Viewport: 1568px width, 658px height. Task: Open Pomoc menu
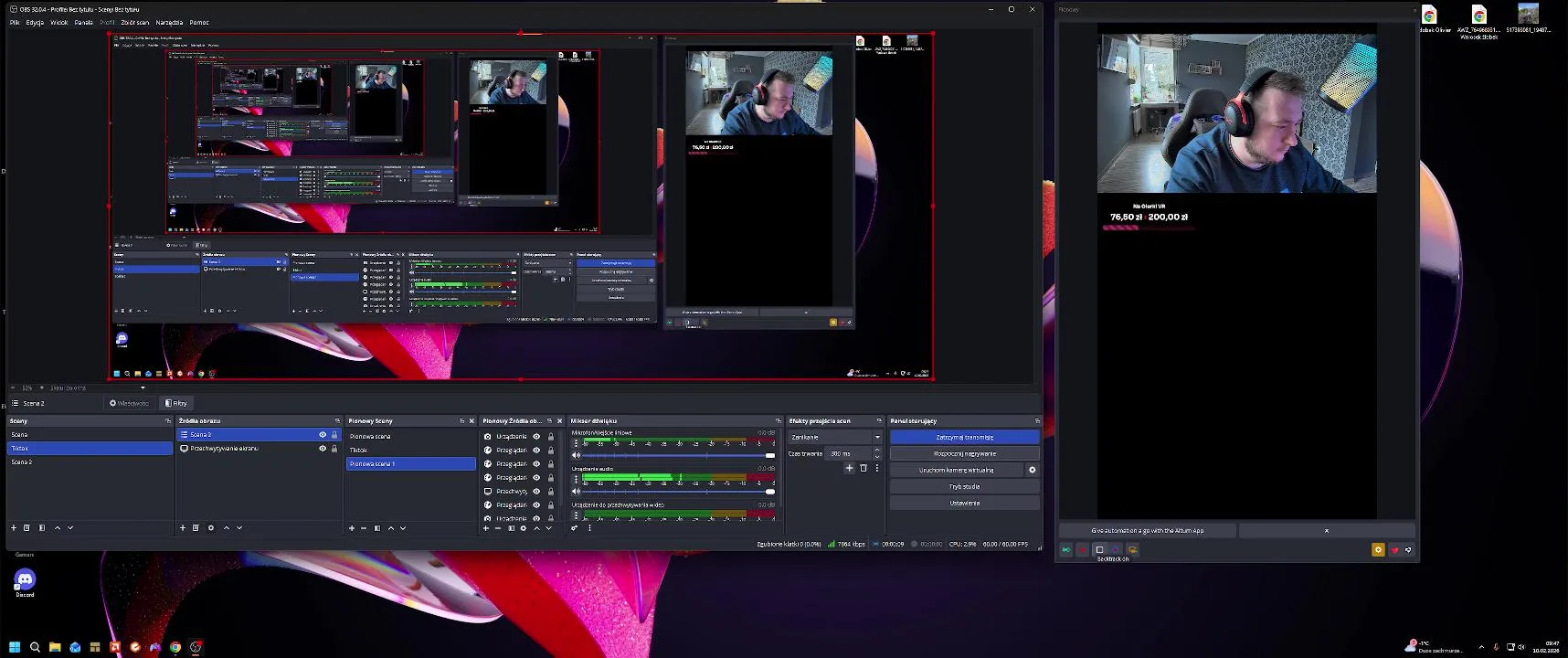coord(199,22)
